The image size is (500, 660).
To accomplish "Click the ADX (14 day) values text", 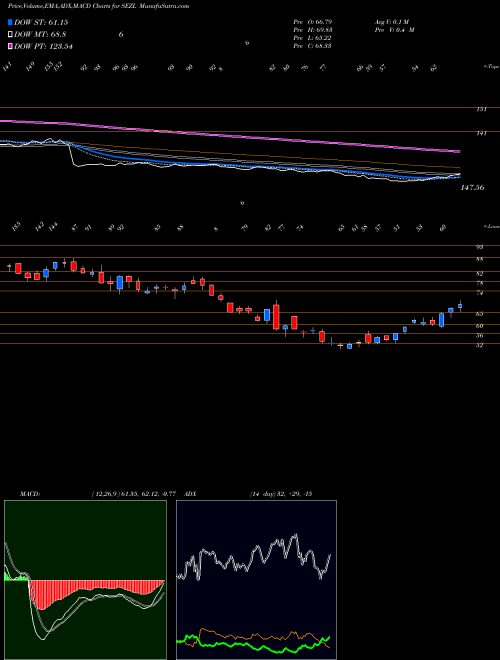I will (281, 494).
